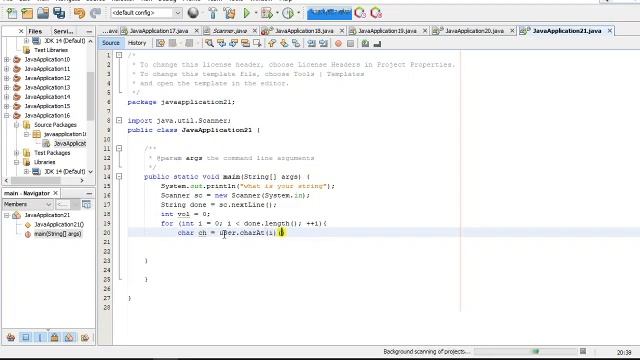Switch to the JavaApplication19.java tab
The height and width of the screenshot is (360, 640).
pyautogui.click(x=387, y=31)
